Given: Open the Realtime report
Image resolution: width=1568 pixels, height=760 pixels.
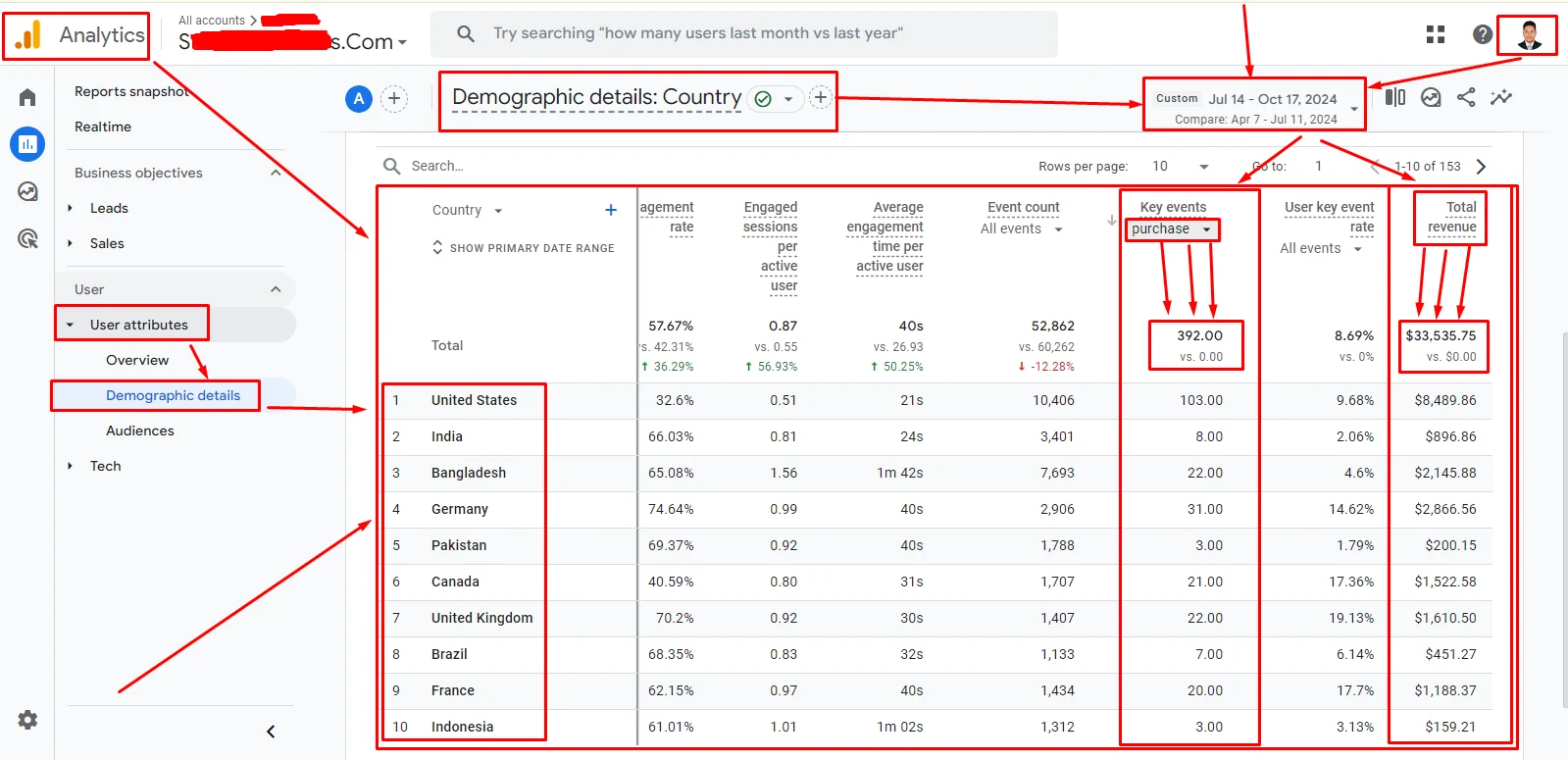Looking at the screenshot, I should (103, 127).
